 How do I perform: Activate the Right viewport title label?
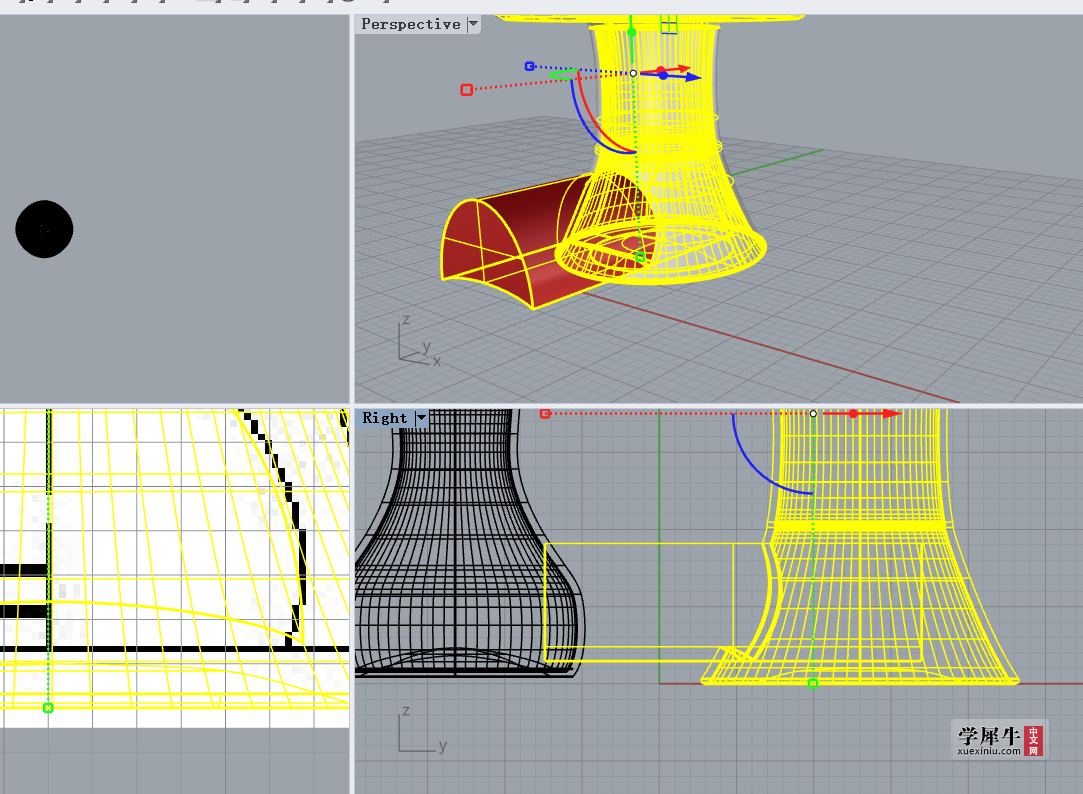pos(385,418)
